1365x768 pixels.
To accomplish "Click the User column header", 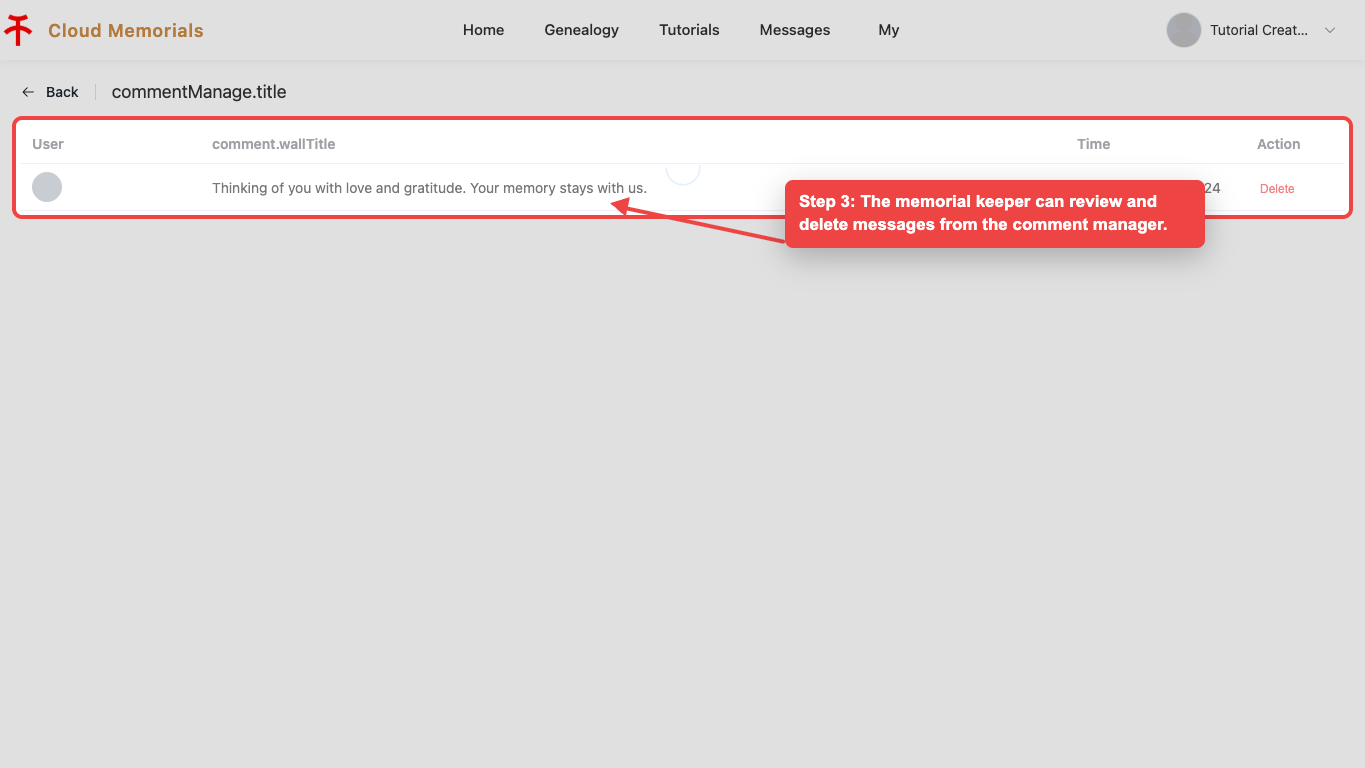I will (x=48, y=144).
